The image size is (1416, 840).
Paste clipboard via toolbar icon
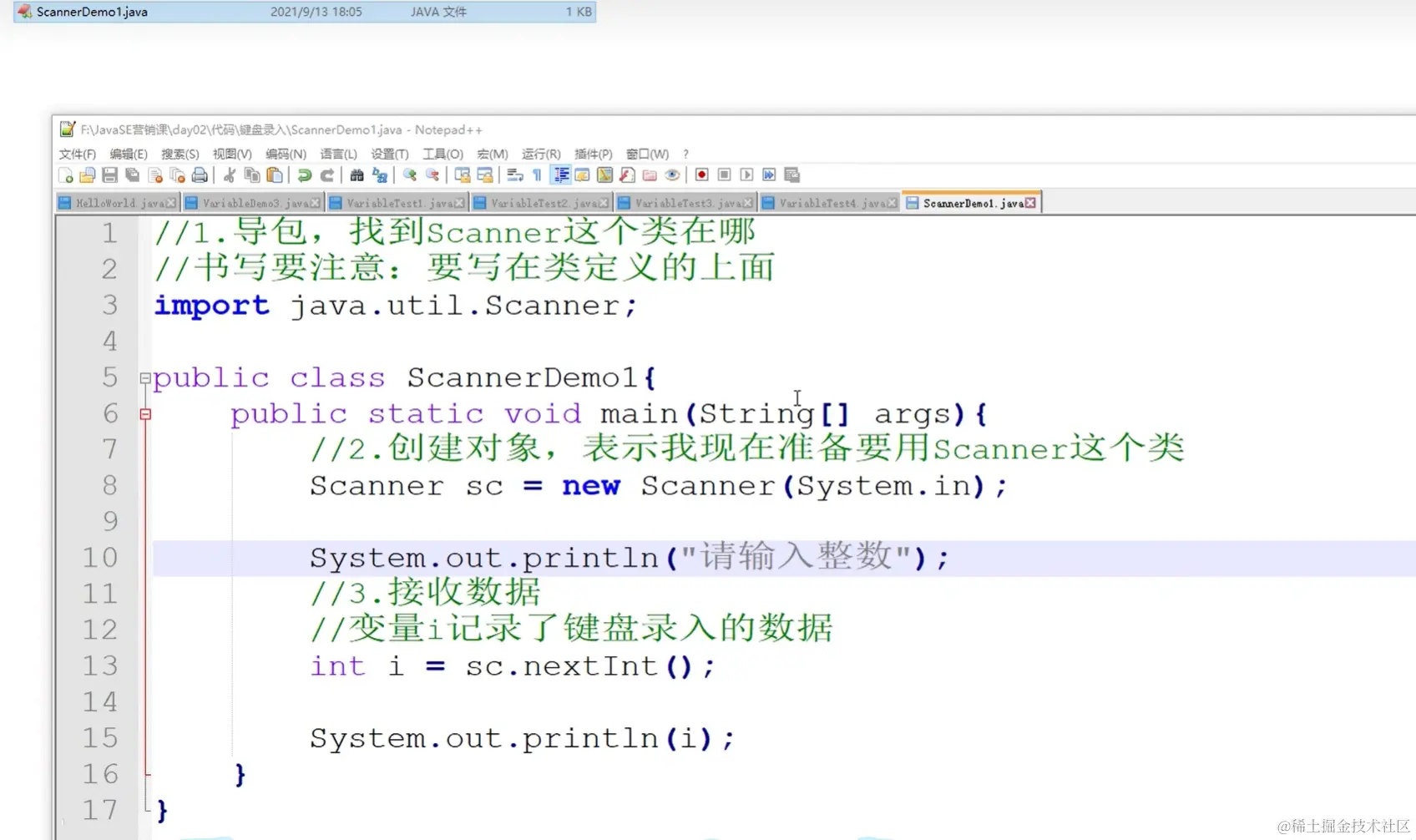tap(274, 175)
